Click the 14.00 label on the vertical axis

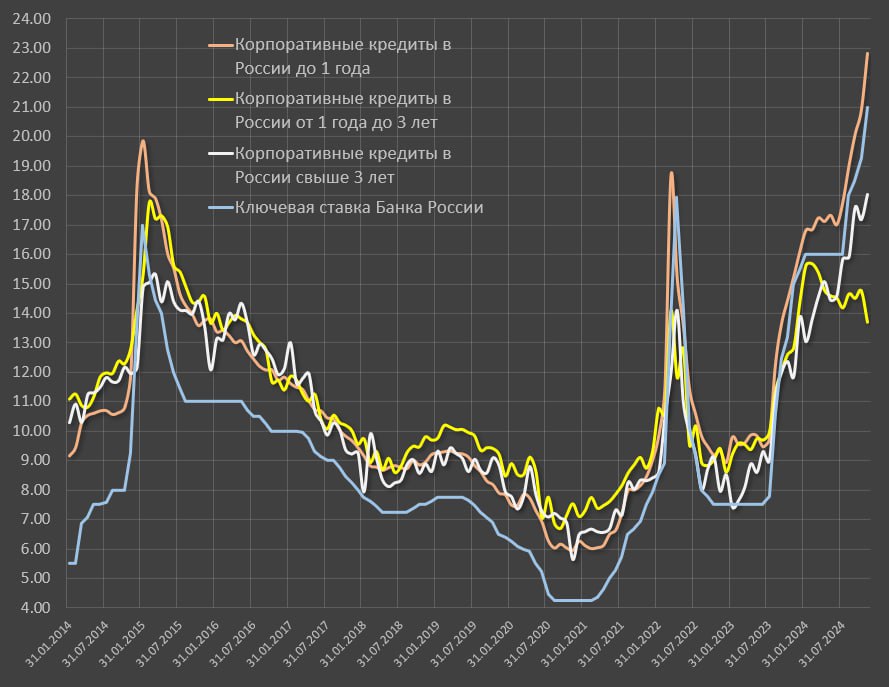click(x=36, y=313)
